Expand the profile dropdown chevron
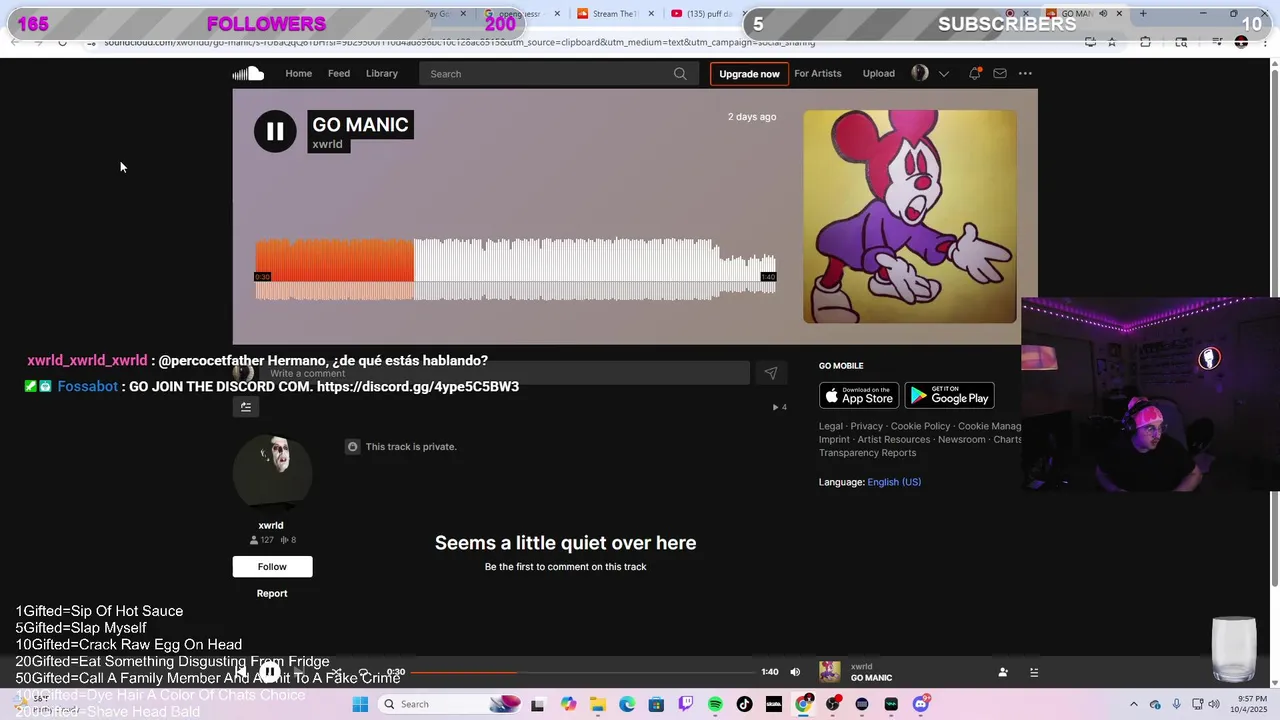The width and height of the screenshot is (1280, 720). (943, 74)
